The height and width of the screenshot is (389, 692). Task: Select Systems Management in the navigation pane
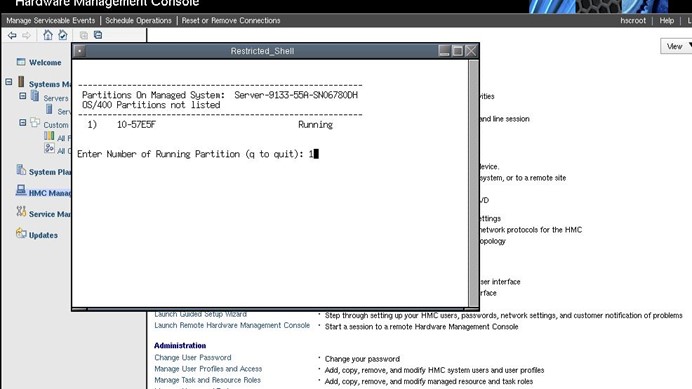(50, 84)
